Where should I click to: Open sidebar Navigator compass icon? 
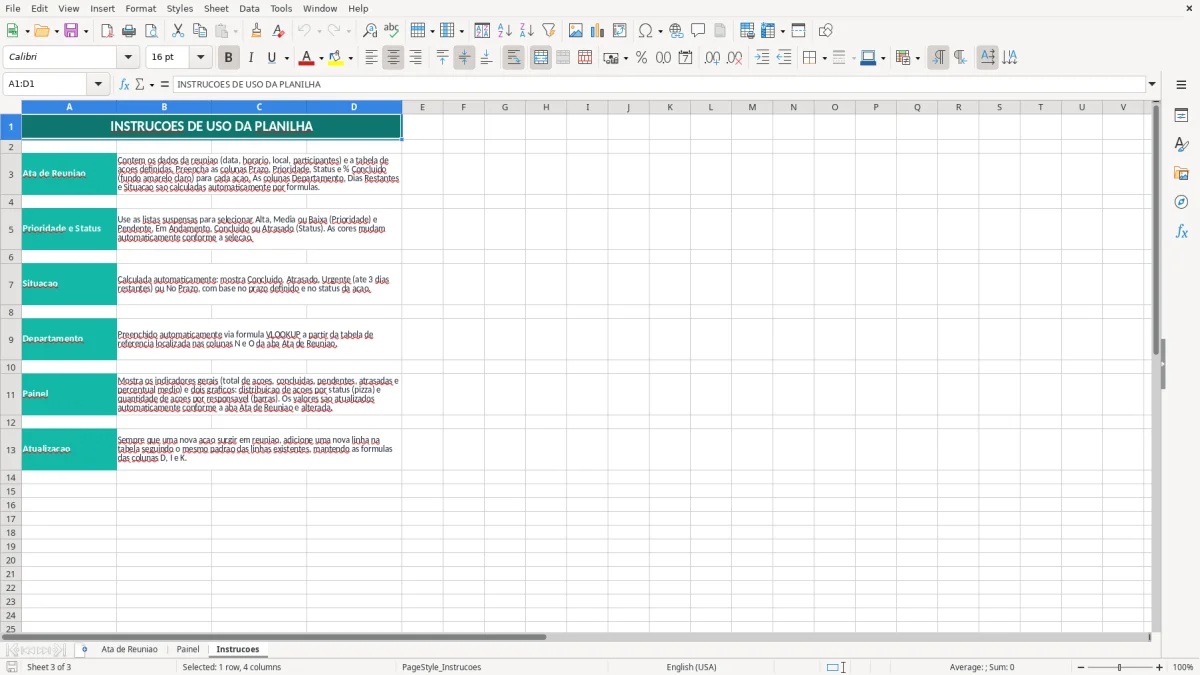tap(1181, 202)
